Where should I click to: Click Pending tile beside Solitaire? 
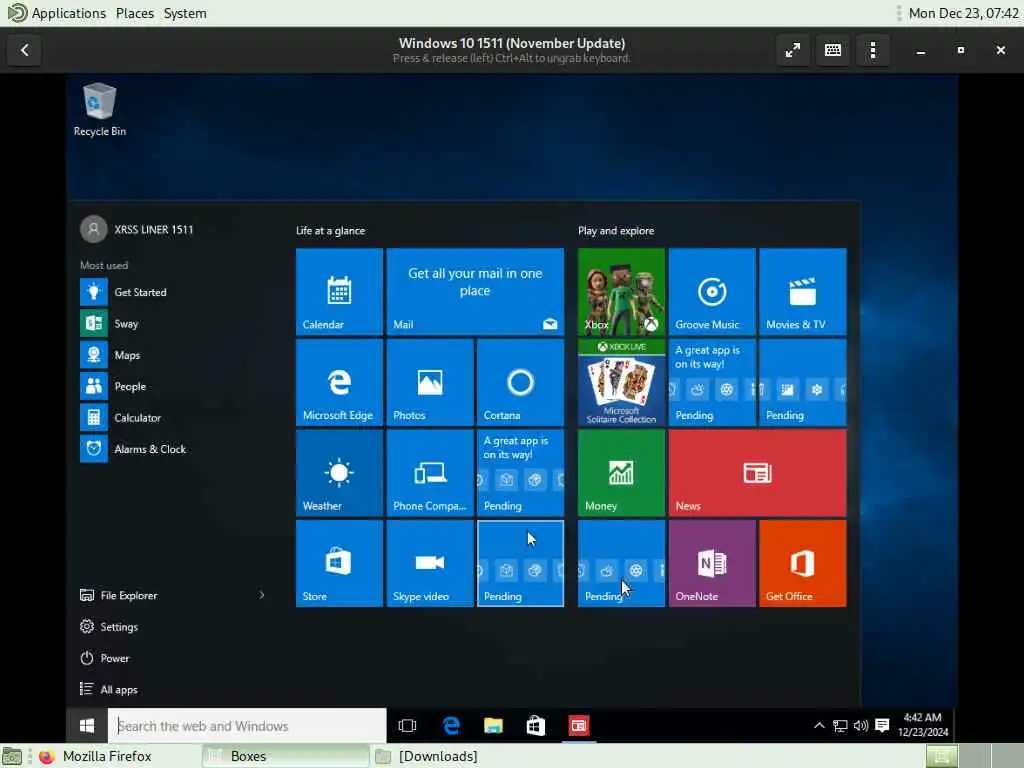tap(712, 382)
